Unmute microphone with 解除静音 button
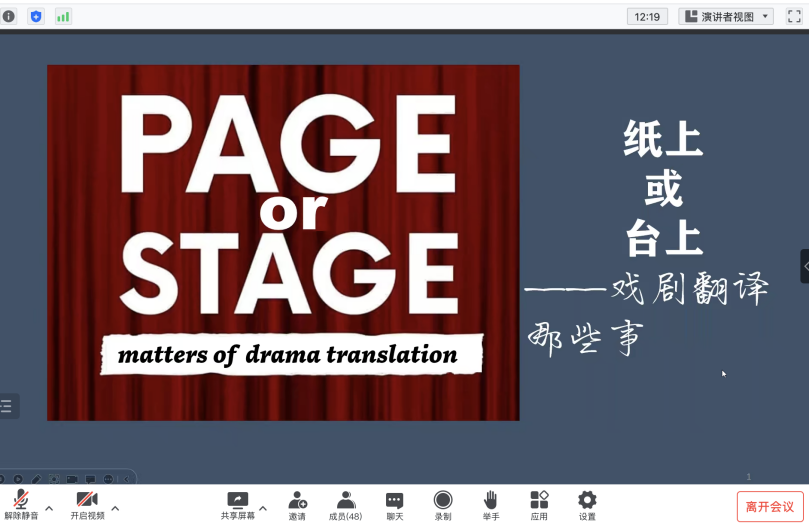 pyautogui.click(x=20, y=503)
